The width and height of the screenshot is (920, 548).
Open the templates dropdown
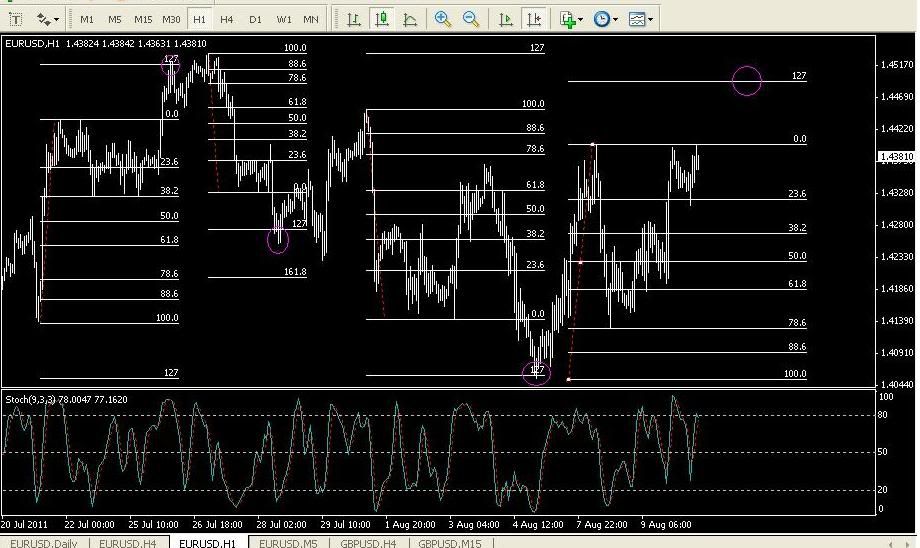641,19
